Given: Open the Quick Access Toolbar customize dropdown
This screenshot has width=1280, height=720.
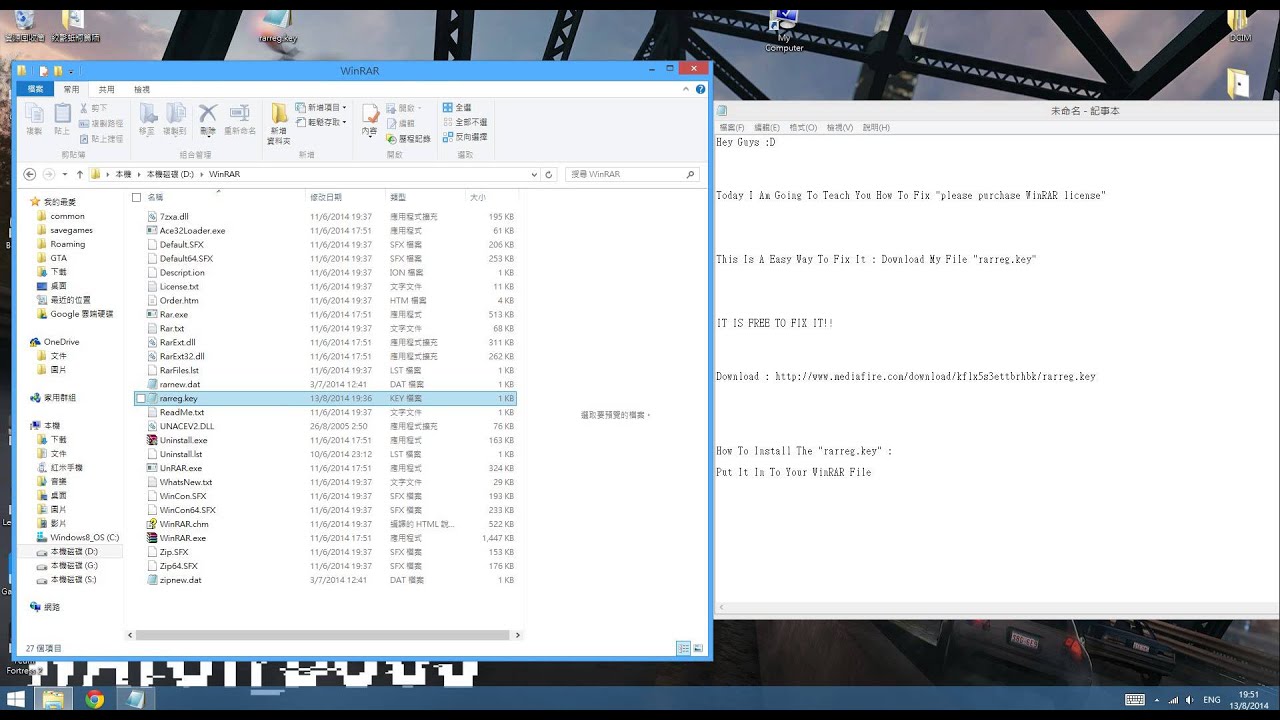Looking at the screenshot, I should [70, 71].
